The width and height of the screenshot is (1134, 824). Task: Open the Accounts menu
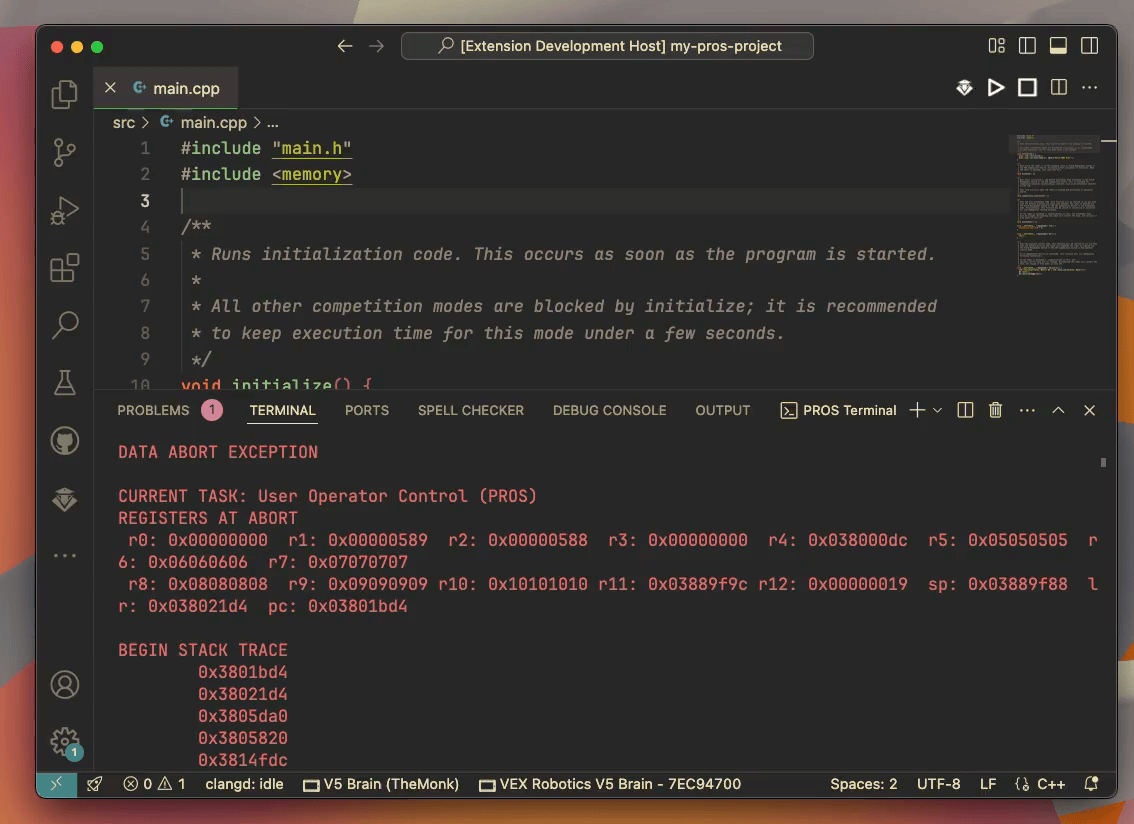[64, 684]
